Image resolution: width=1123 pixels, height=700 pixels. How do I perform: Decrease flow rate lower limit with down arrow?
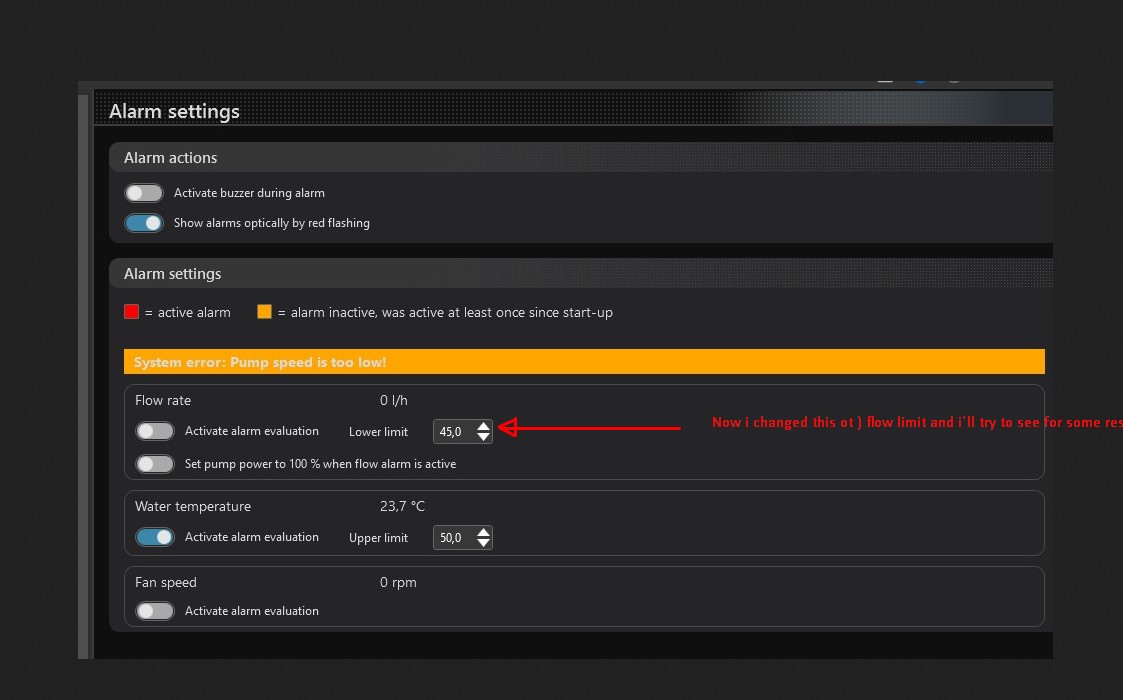point(484,437)
